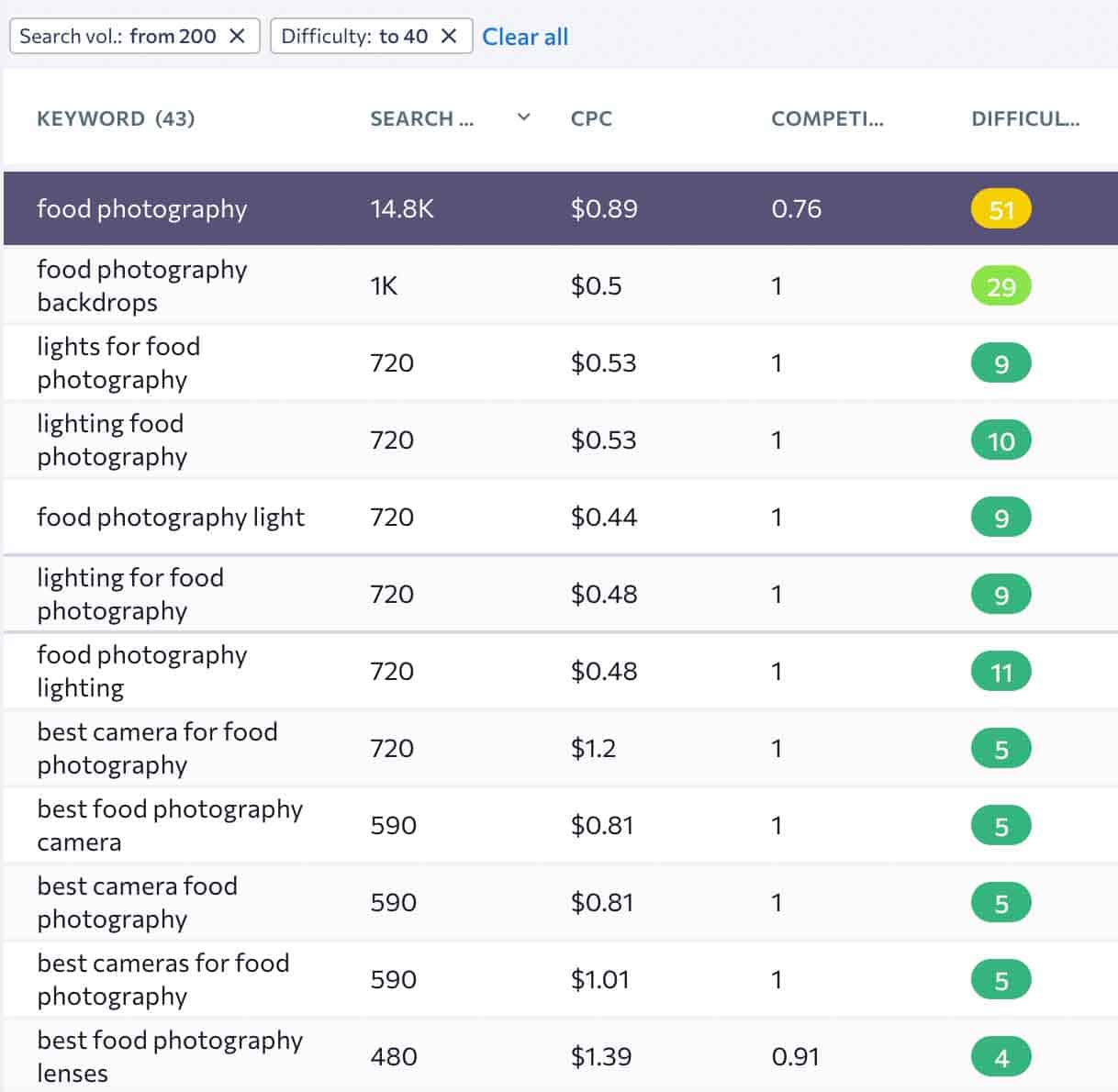
Task: Open the best food photography lenses keyword
Action: pyautogui.click(x=170, y=1056)
